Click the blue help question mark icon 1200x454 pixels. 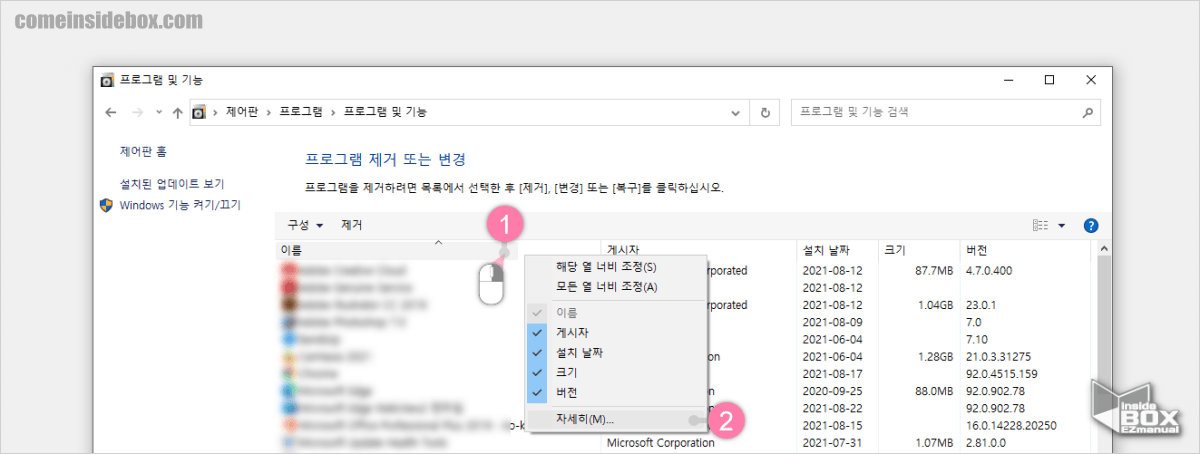[1091, 226]
